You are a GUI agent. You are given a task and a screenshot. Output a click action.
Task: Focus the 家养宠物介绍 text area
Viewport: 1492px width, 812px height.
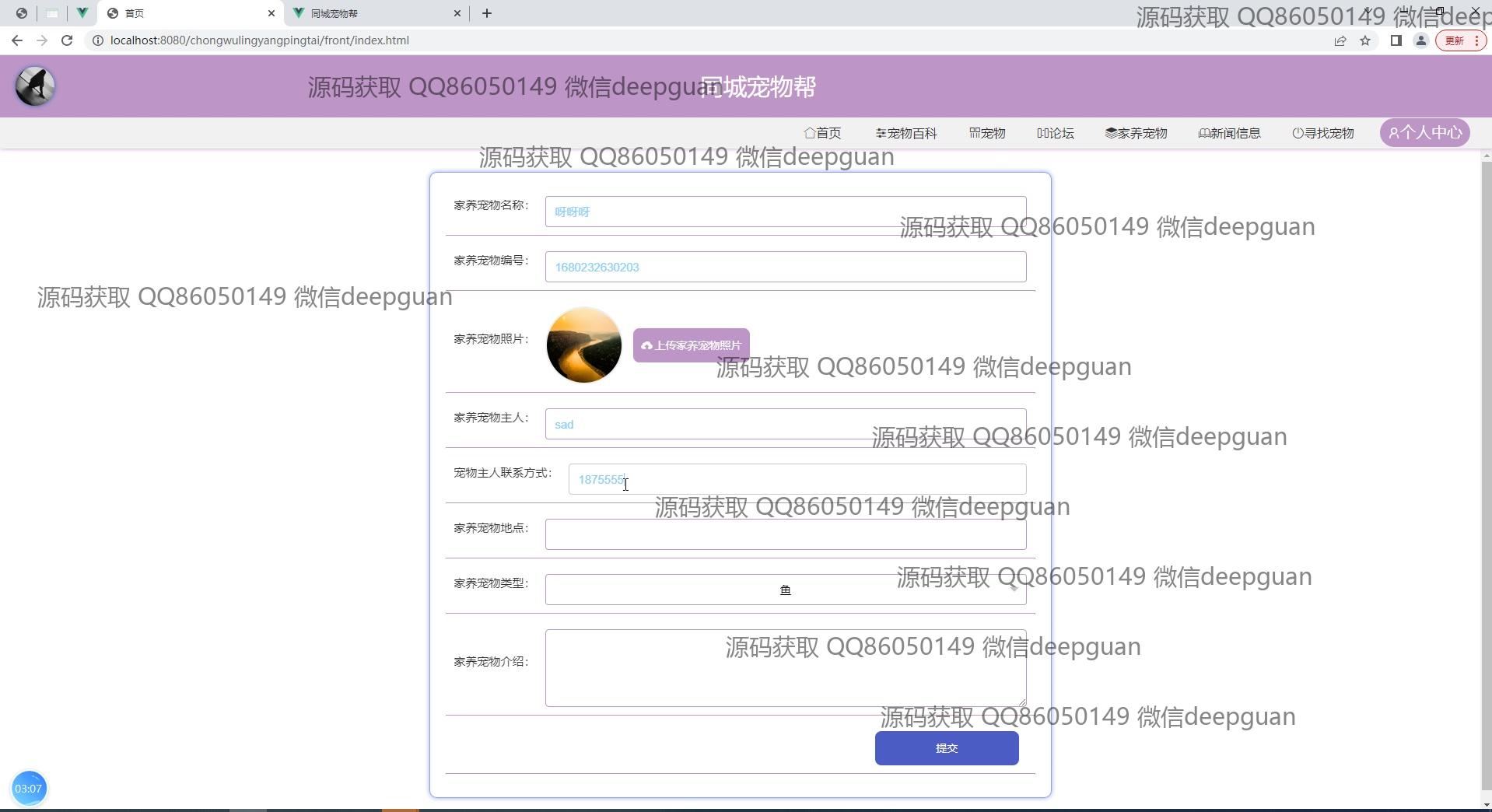(785, 667)
